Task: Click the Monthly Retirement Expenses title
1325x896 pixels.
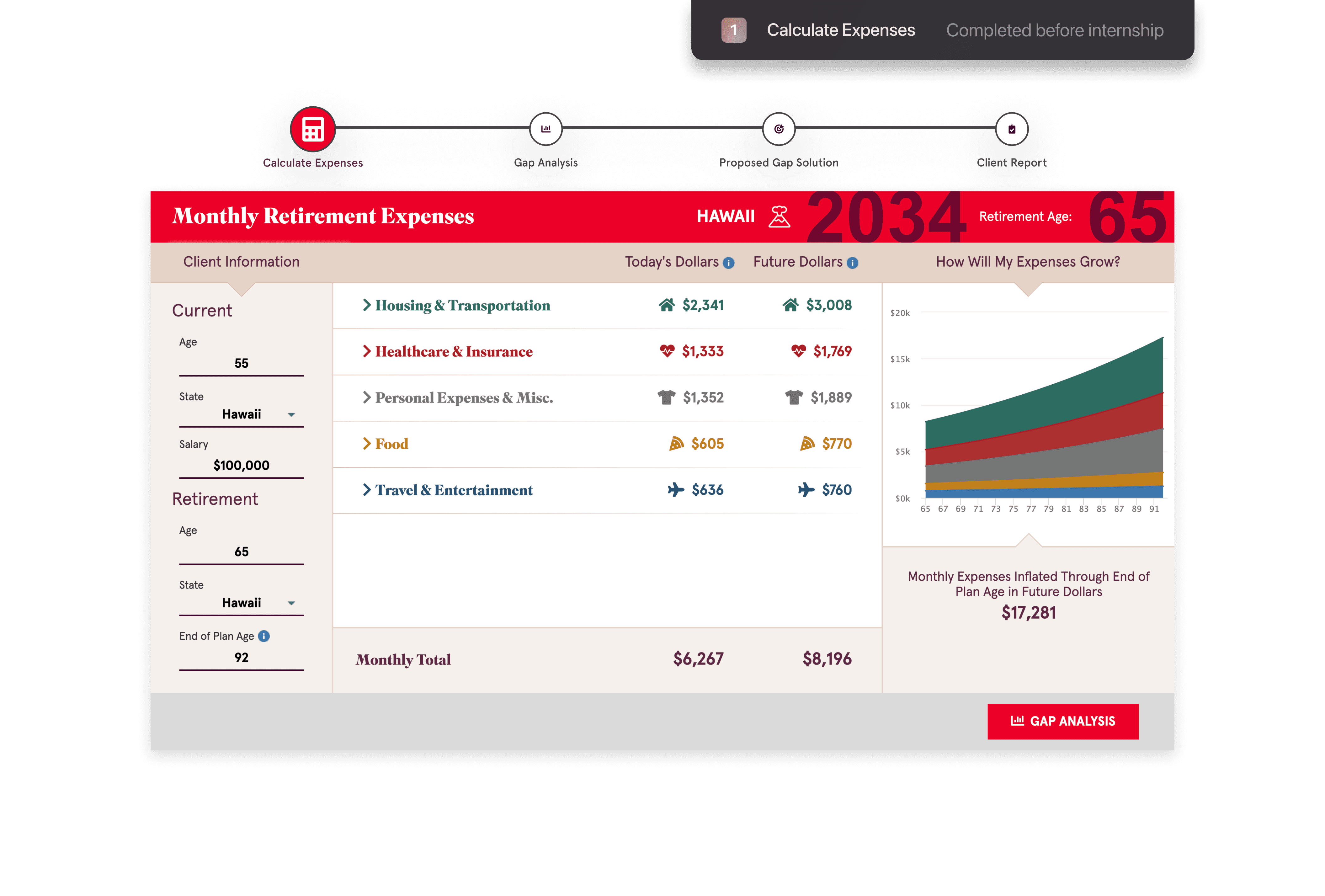Action: coord(323,216)
